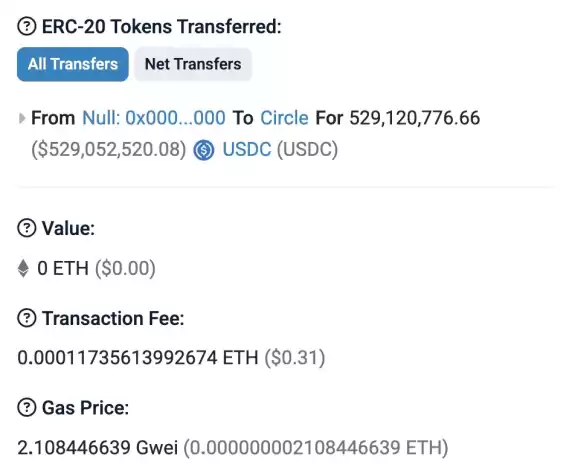This screenshot has width=575, height=470.
Task: Click the 529,120,776.66 transfer amount
Action: click(414, 118)
